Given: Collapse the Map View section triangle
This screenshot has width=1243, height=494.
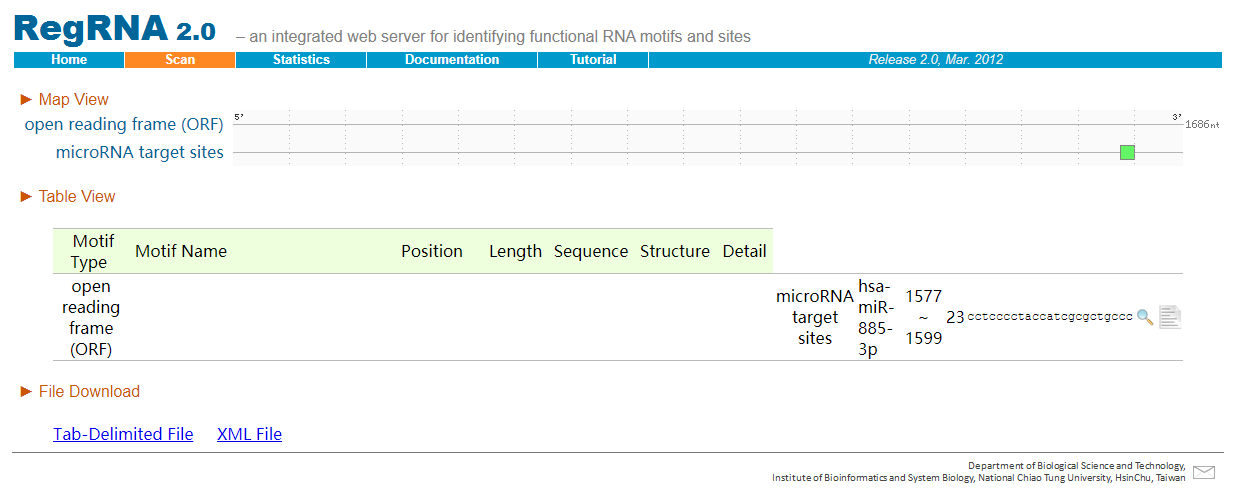Looking at the screenshot, I should [26, 100].
